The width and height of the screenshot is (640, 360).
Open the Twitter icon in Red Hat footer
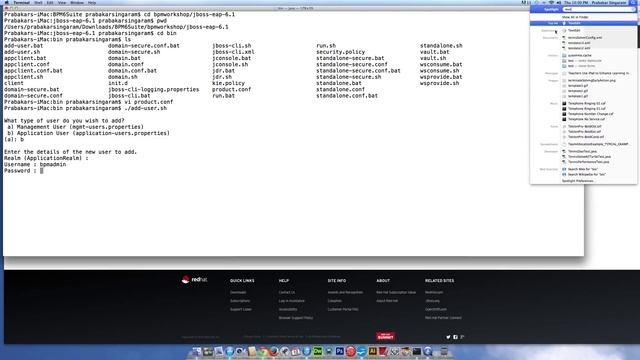[448, 337]
